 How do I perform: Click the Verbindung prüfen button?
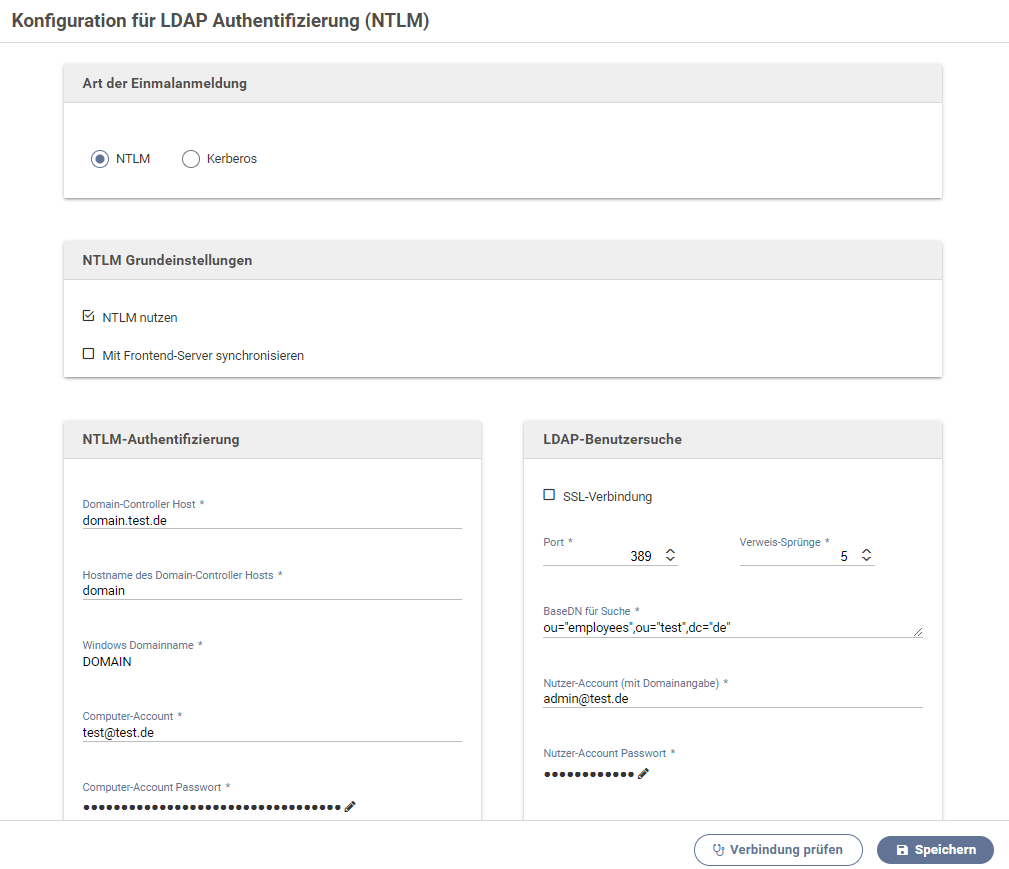pos(777,850)
